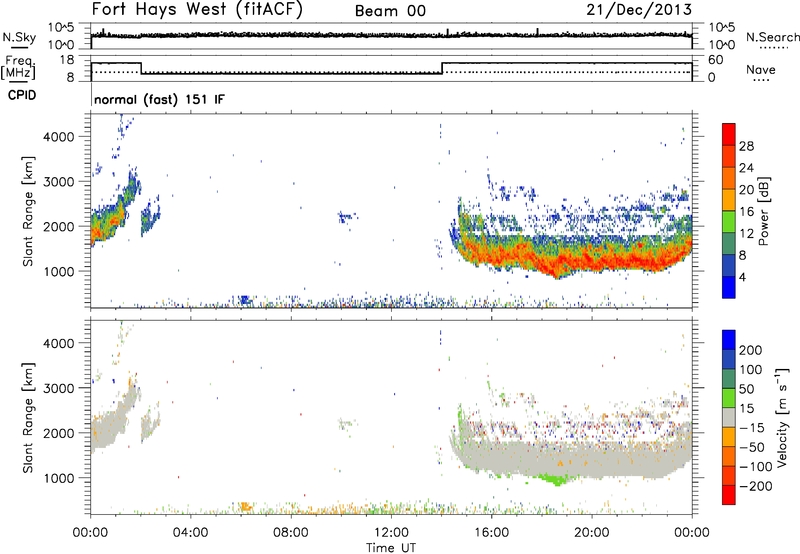
Task: Click the 'Power [dB]' color bar label
Action: [764, 211]
